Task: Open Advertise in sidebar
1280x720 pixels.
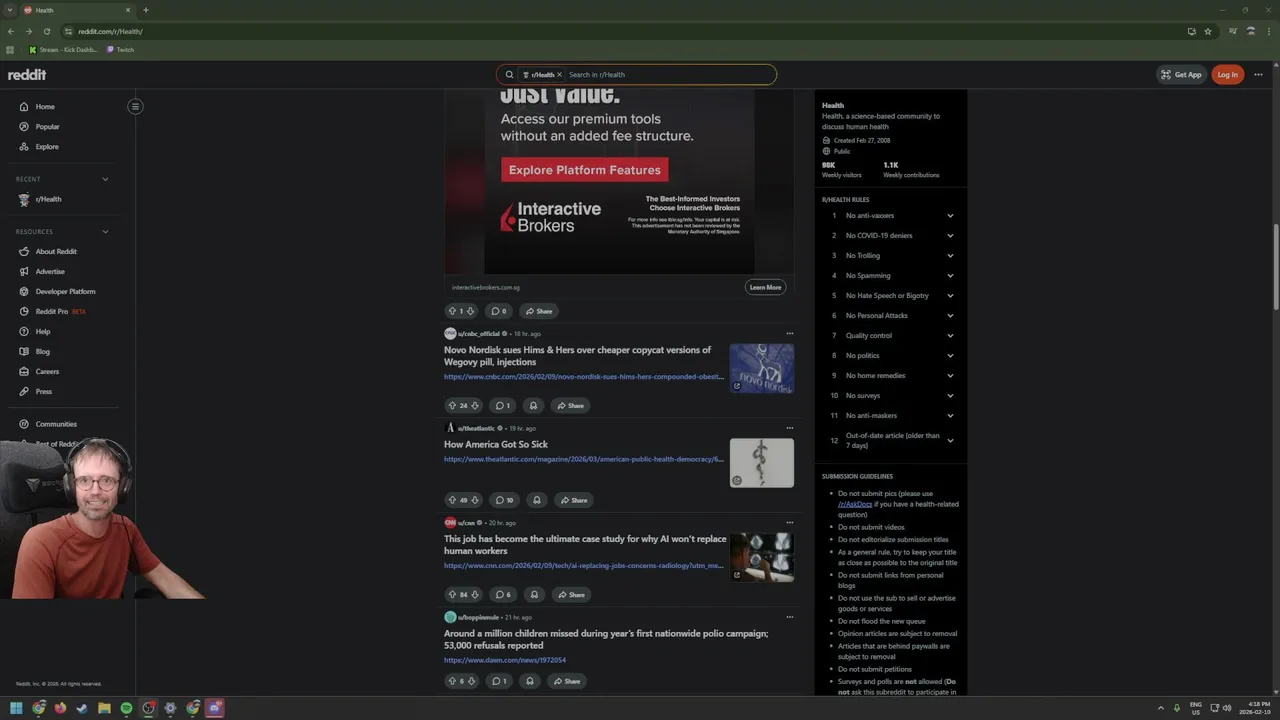Action: click(50, 272)
